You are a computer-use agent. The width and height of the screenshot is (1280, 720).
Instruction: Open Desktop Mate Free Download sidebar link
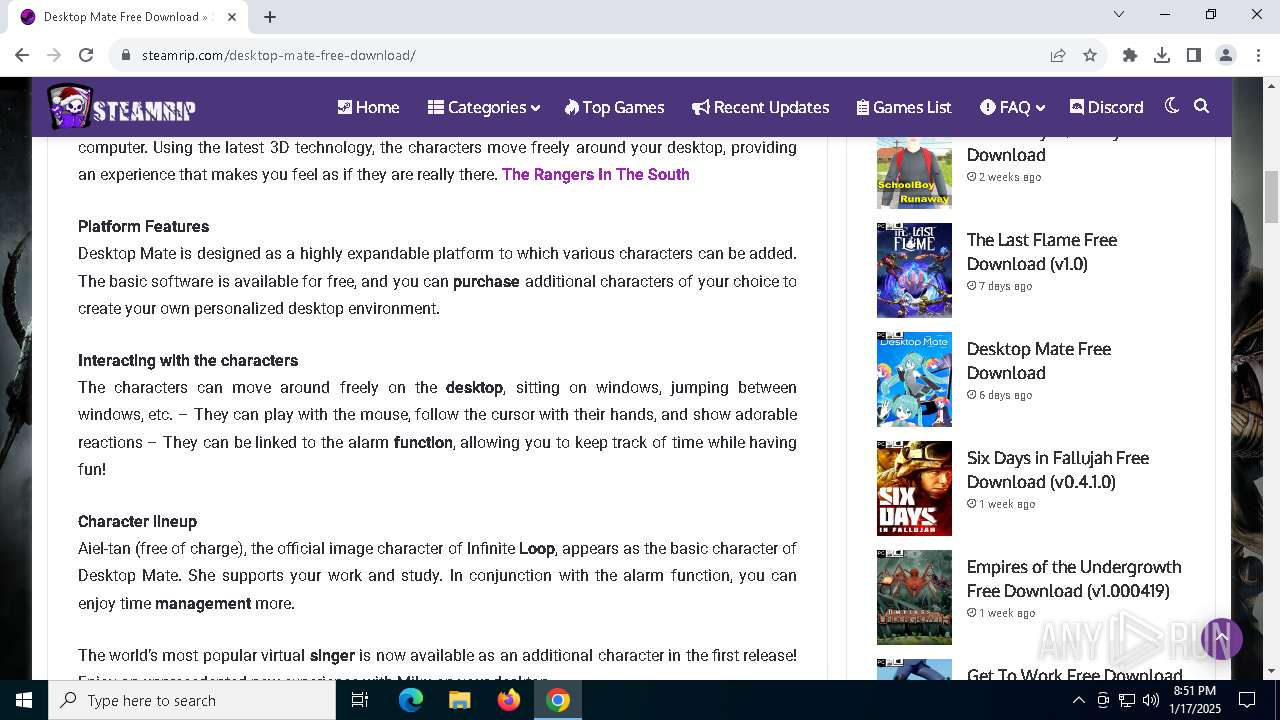pos(1038,361)
